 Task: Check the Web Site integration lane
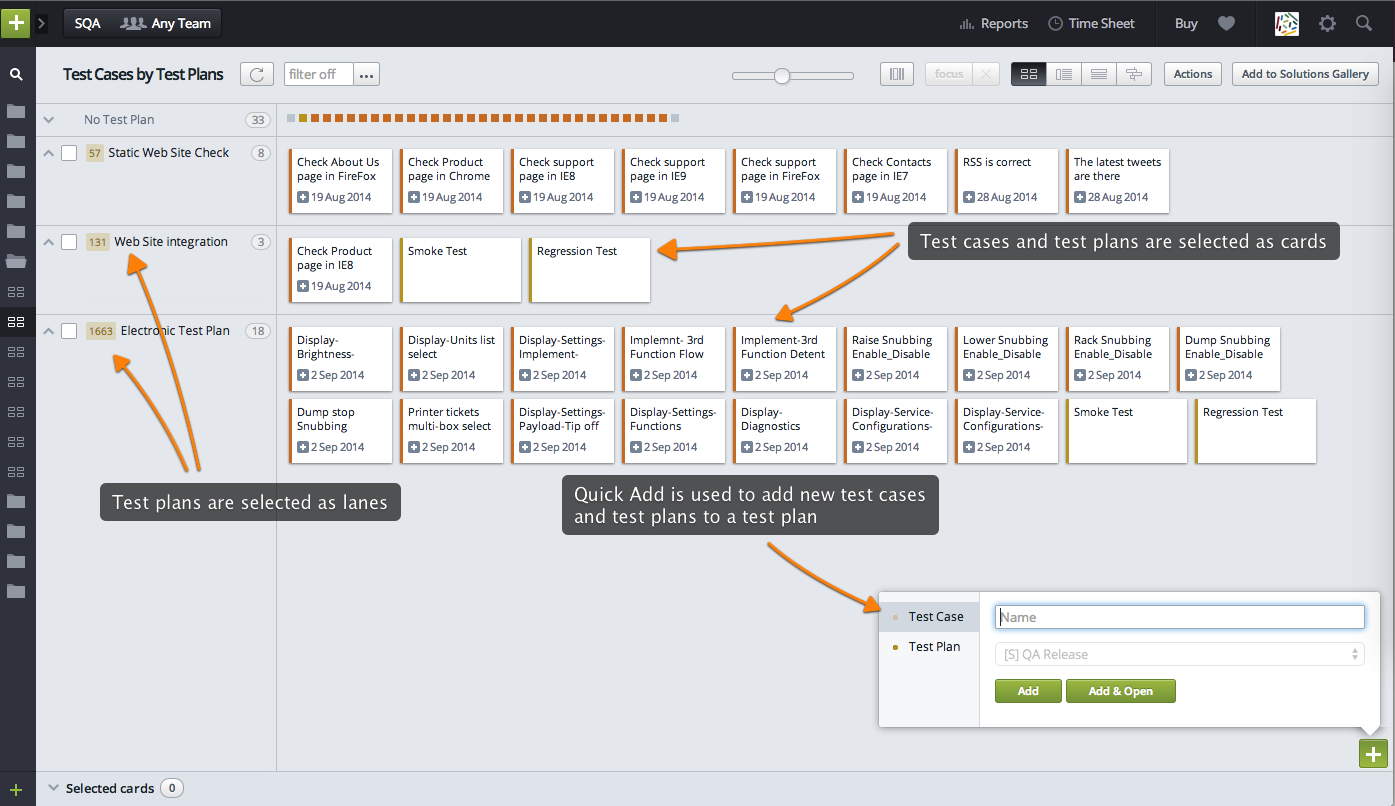(x=68, y=241)
